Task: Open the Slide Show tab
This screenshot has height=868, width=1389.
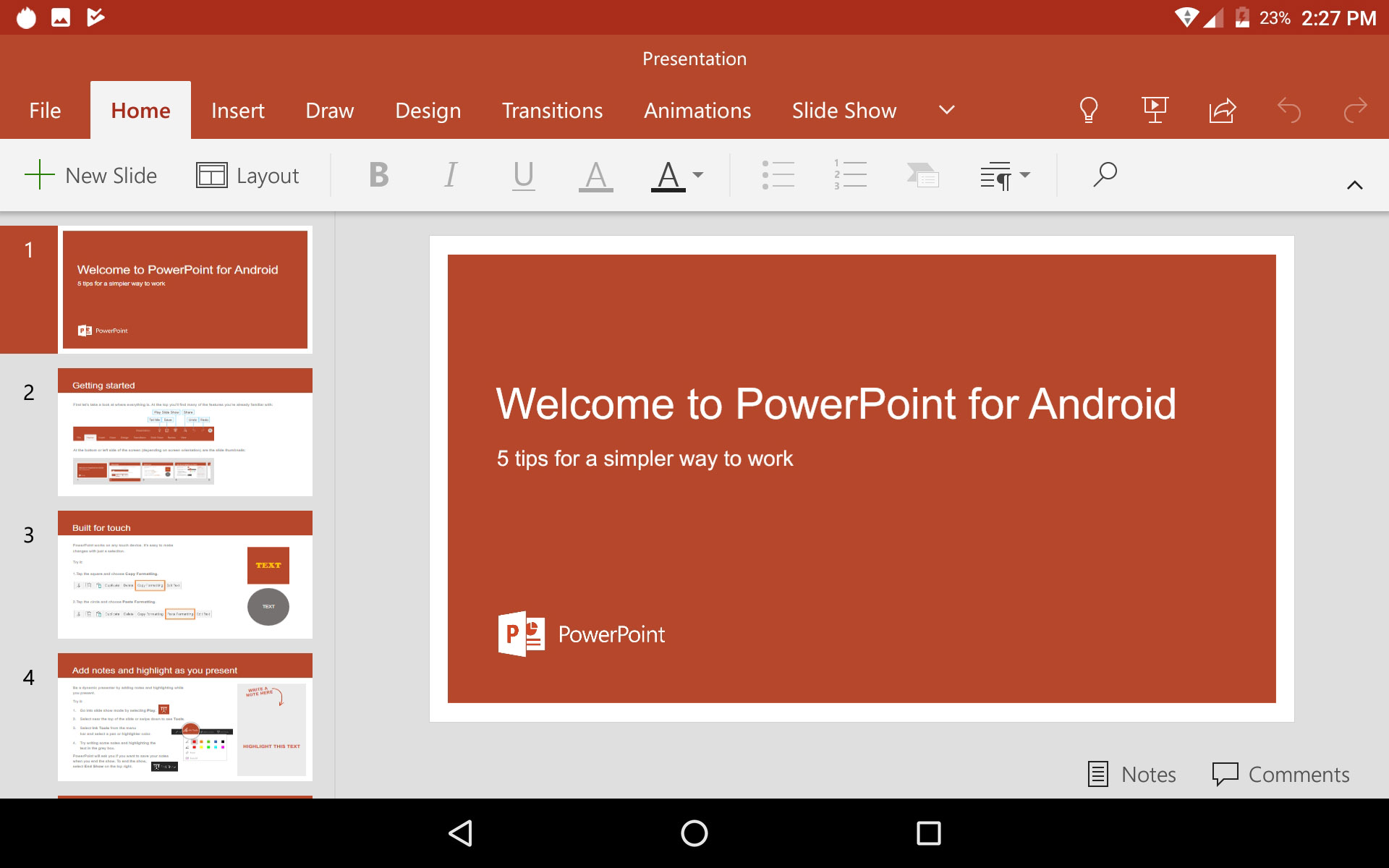Action: pyautogui.click(x=844, y=110)
